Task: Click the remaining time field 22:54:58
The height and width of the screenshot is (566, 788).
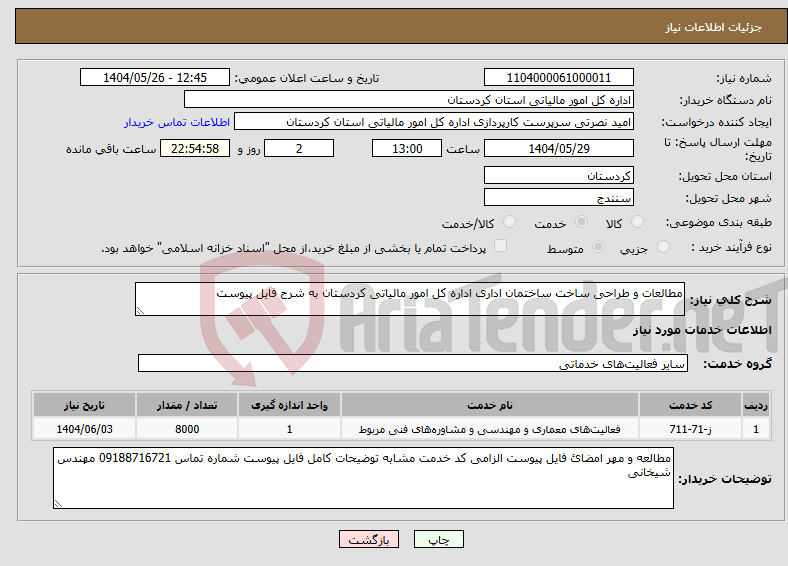Action: (x=195, y=148)
